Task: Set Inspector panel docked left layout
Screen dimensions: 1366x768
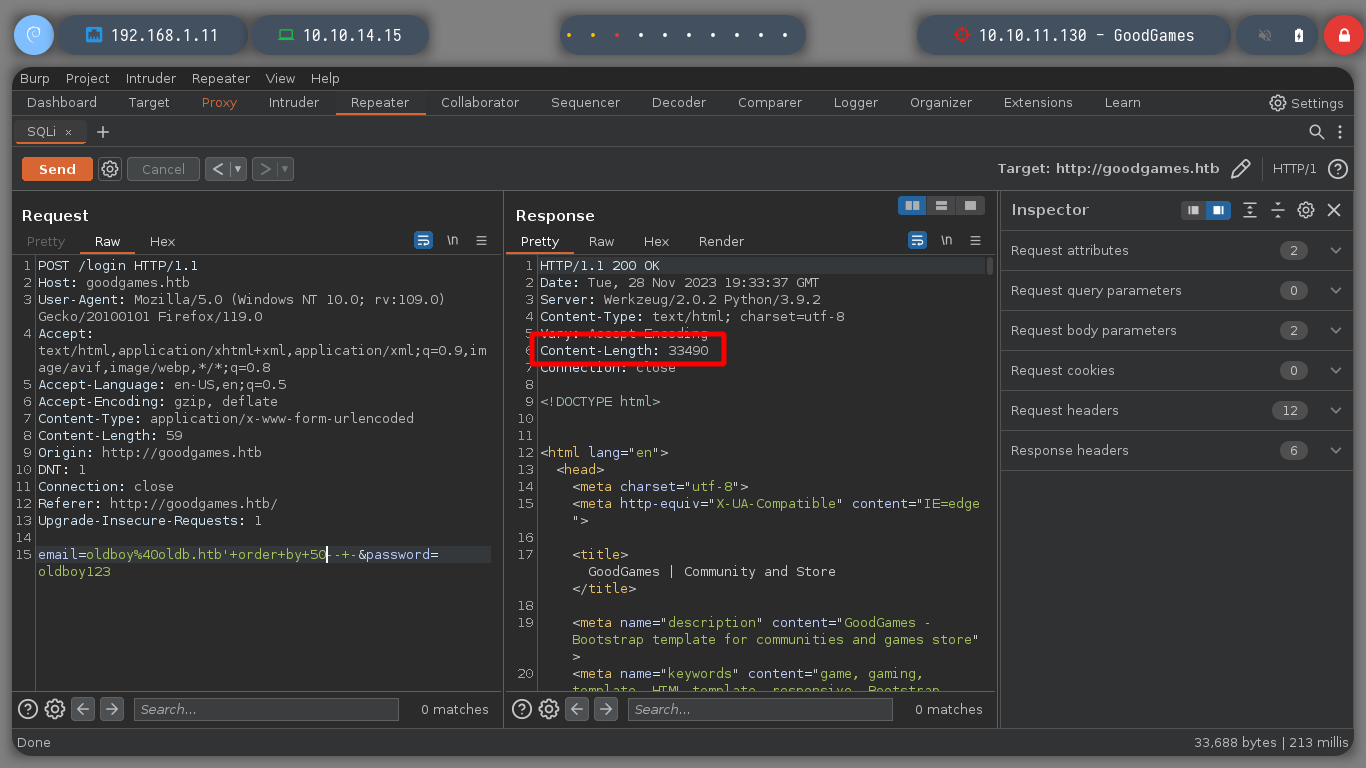Action: 1193,210
